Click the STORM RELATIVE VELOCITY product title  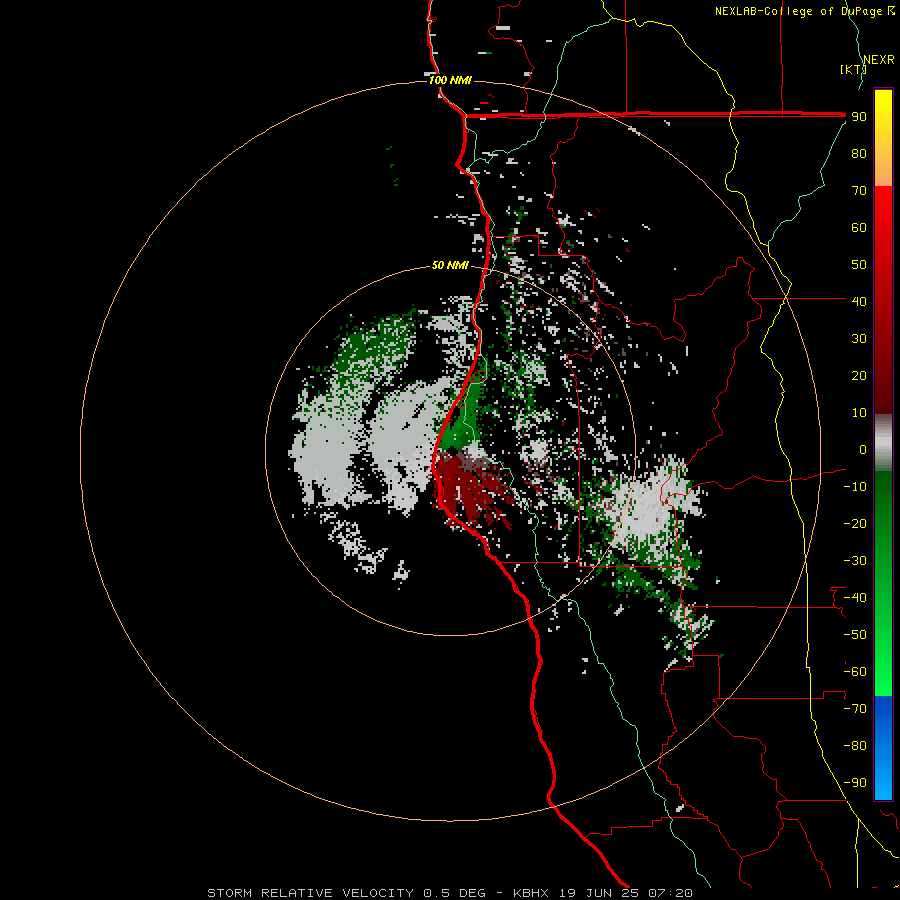click(310, 893)
